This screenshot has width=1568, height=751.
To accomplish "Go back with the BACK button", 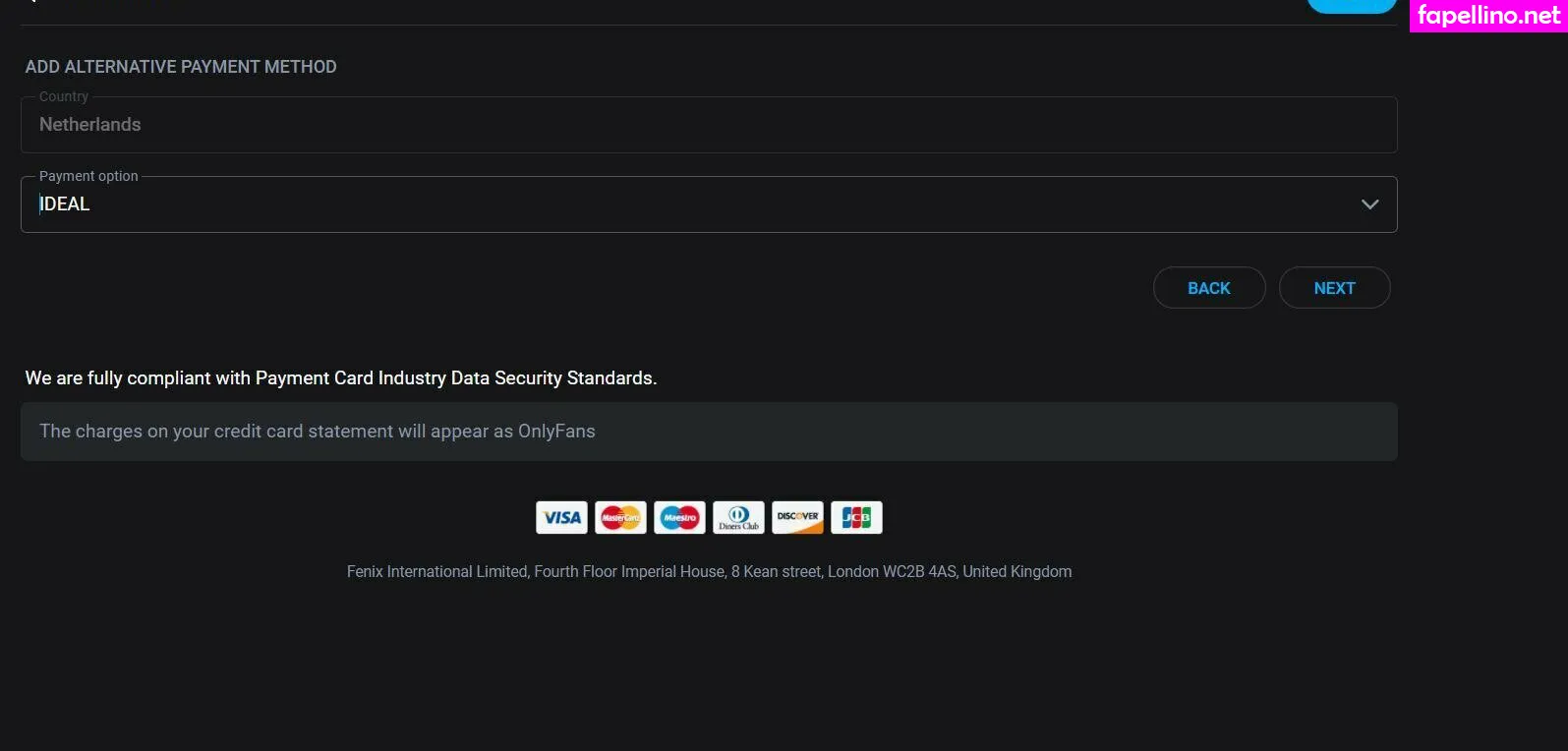I will (1209, 288).
